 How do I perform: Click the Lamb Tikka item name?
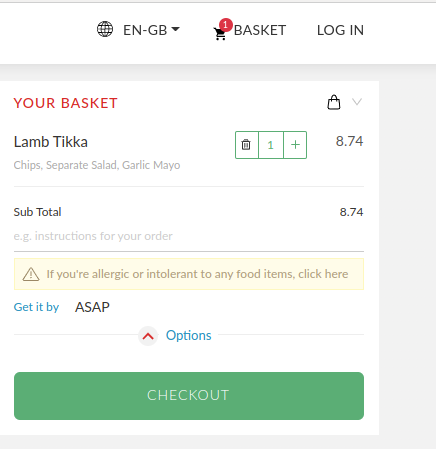51,142
